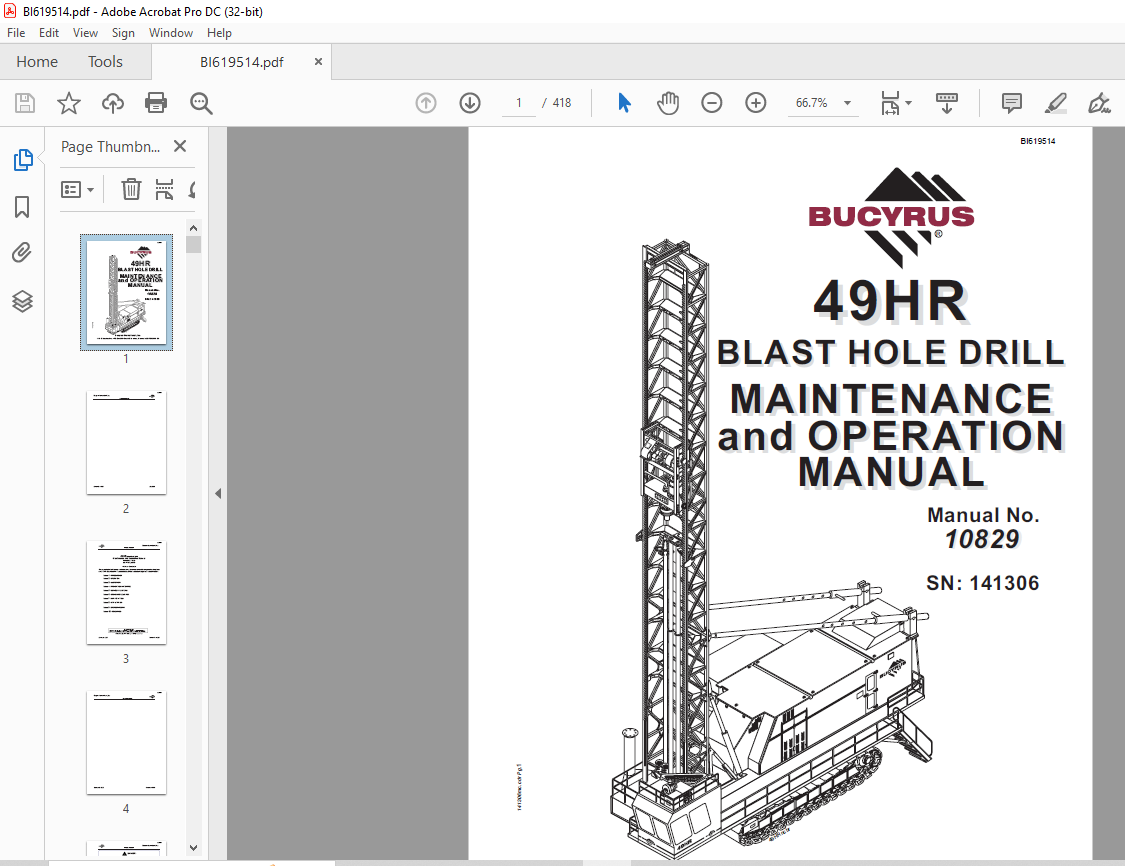
Task: Open the View menu
Action: pyautogui.click(x=85, y=33)
